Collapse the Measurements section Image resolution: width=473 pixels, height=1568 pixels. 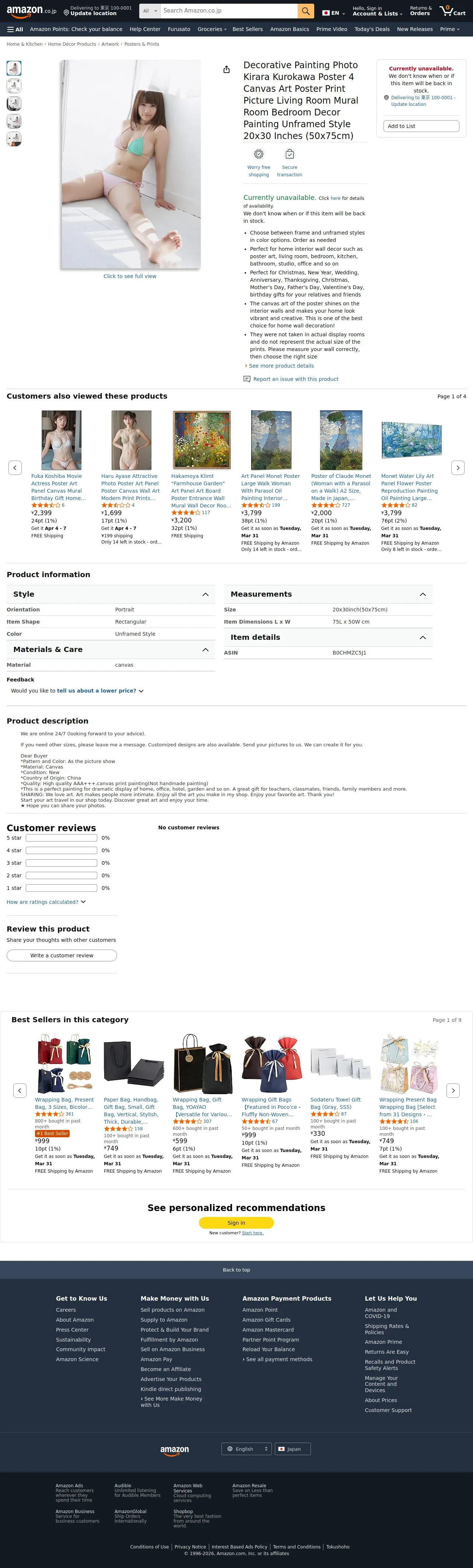tap(328, 594)
